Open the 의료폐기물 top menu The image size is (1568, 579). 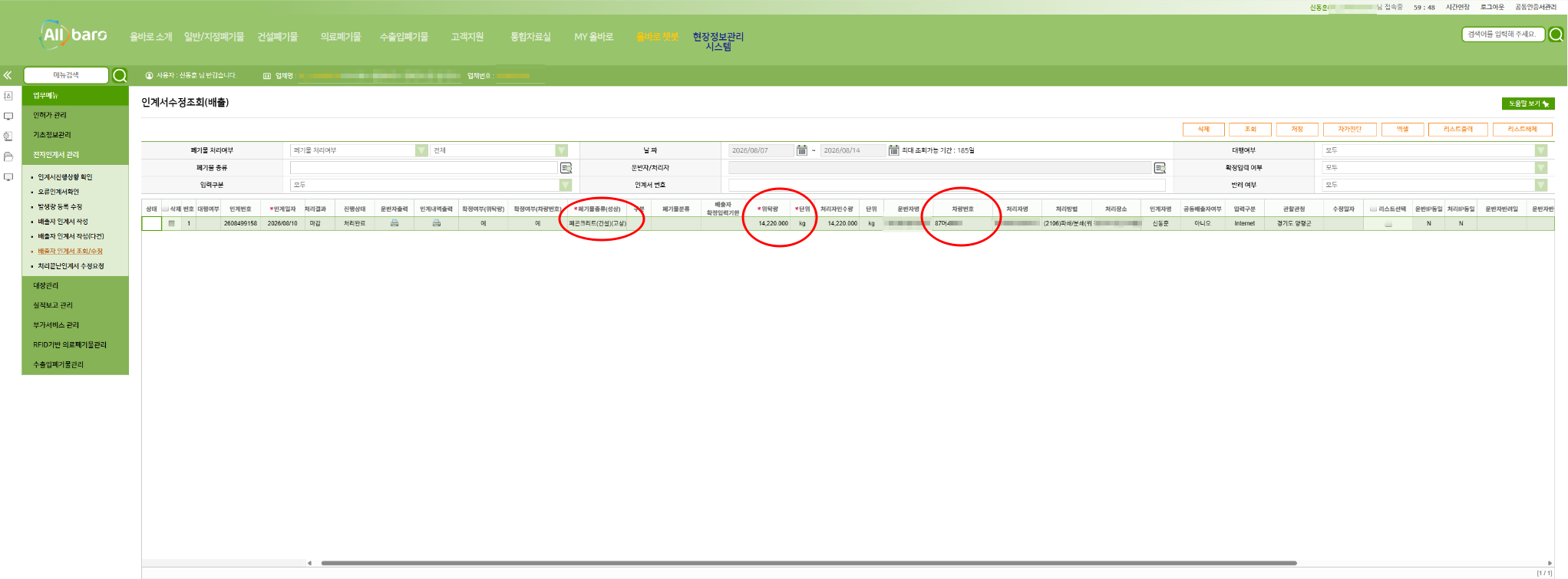[x=341, y=37]
